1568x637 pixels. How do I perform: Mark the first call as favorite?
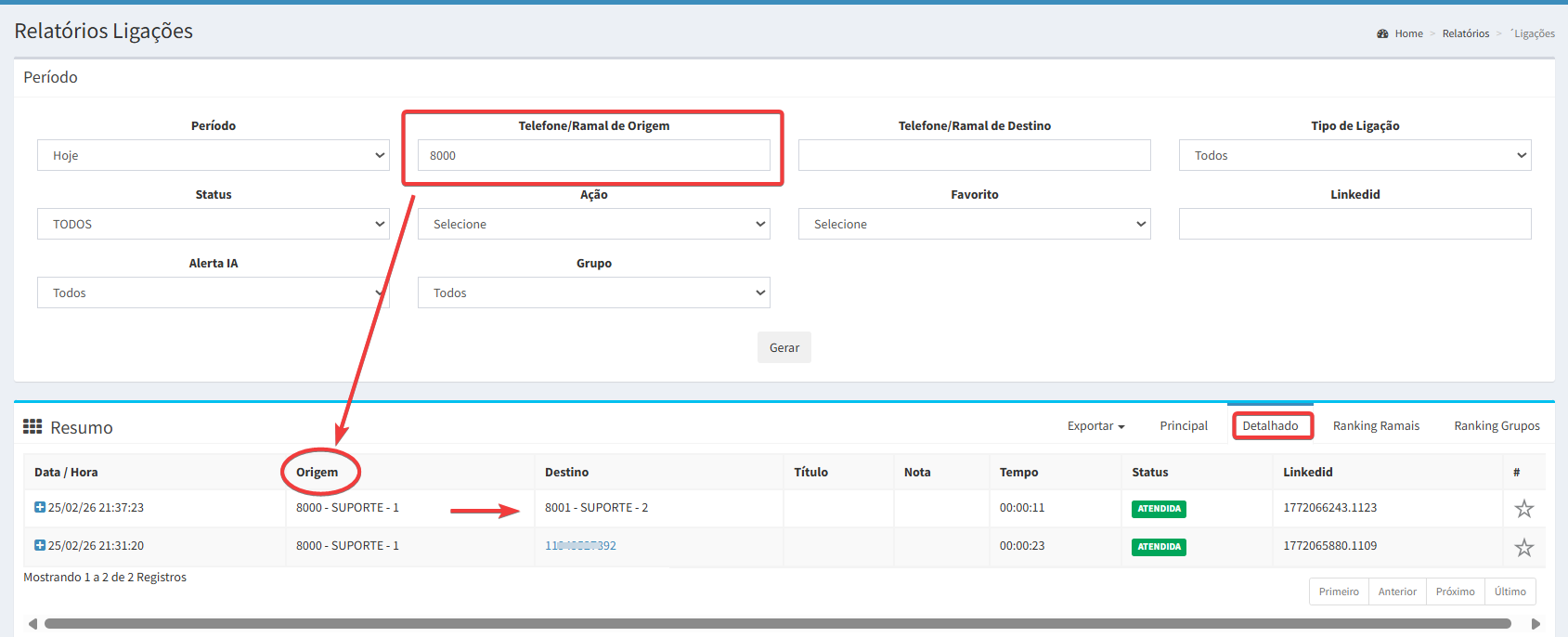(x=1523, y=509)
